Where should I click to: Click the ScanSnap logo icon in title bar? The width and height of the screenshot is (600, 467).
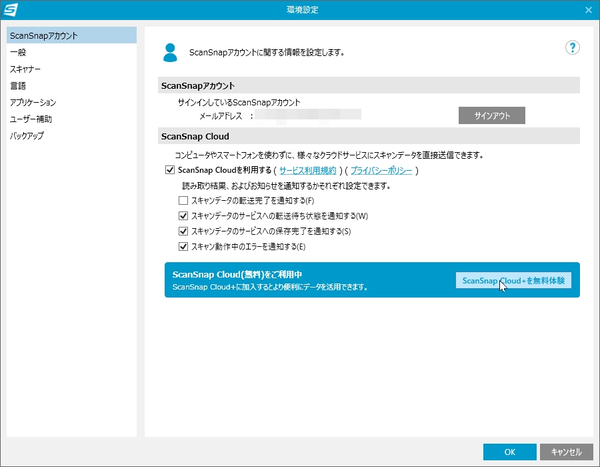click(x=10, y=10)
